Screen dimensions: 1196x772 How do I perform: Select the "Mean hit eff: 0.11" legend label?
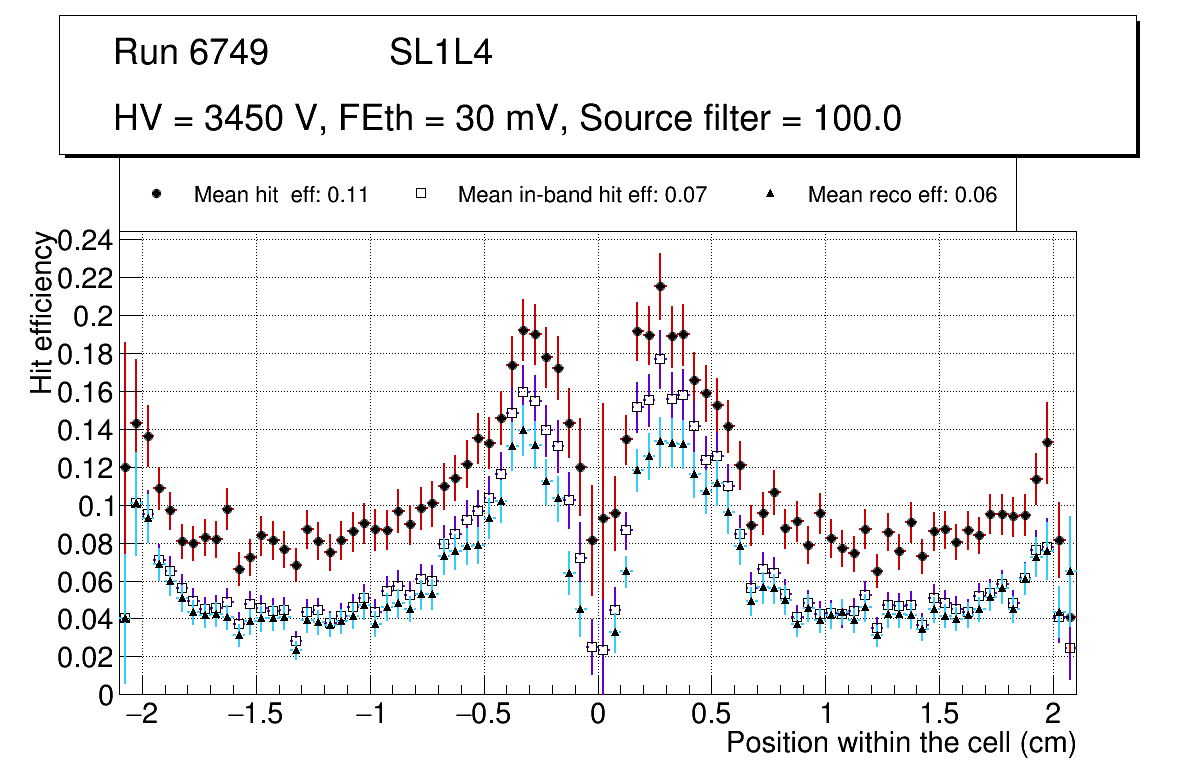[281, 195]
